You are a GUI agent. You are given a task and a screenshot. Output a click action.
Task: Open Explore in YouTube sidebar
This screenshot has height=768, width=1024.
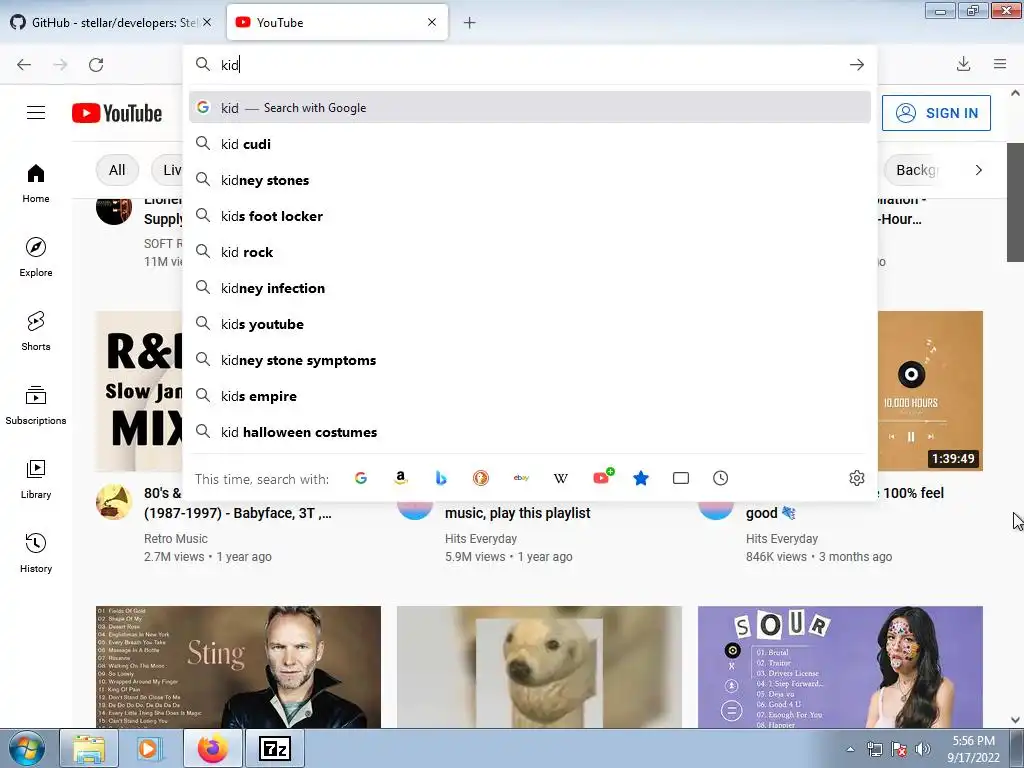36,257
